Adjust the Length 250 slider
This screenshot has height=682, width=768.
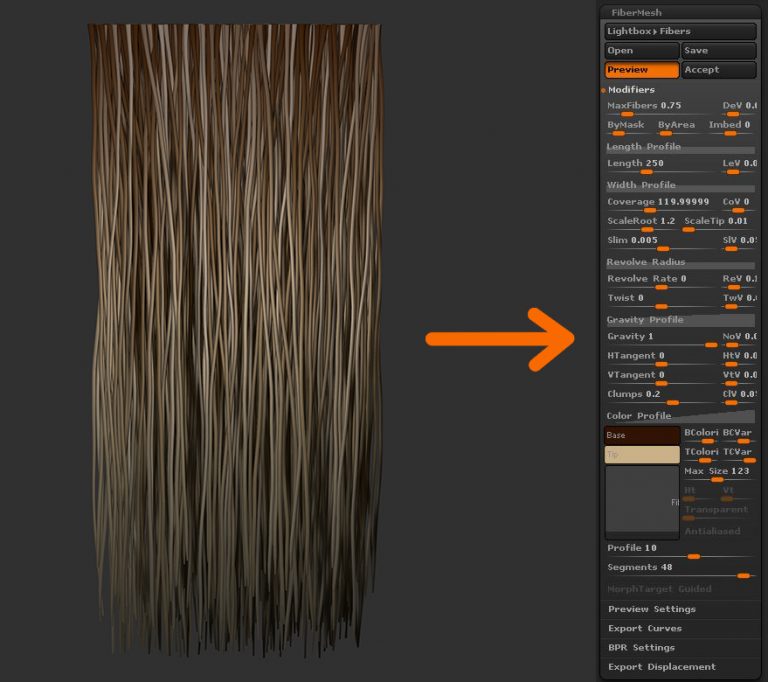click(x=660, y=166)
